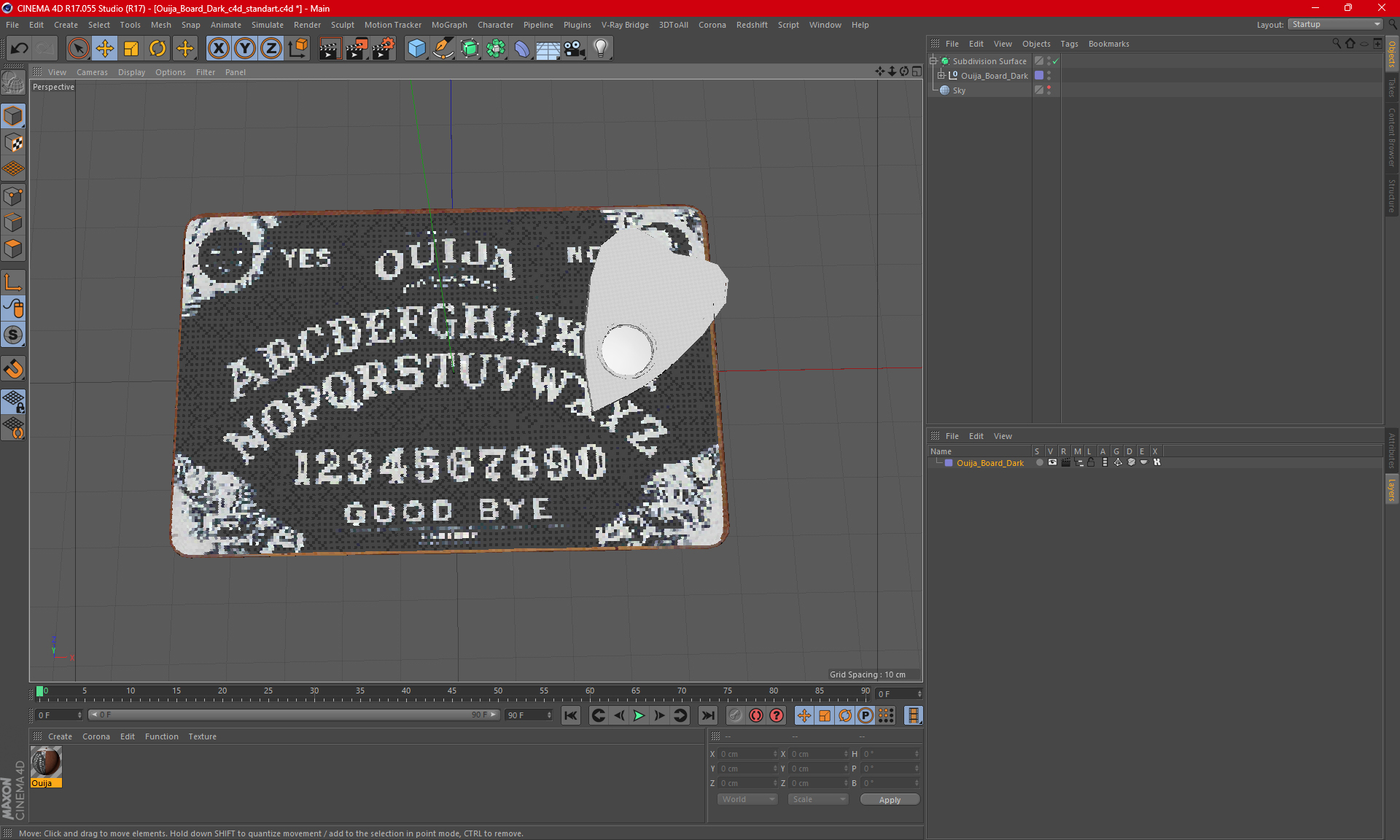Viewport: 1400px width, 840px height.
Task: Open the MoGraph menu
Action: (449, 25)
